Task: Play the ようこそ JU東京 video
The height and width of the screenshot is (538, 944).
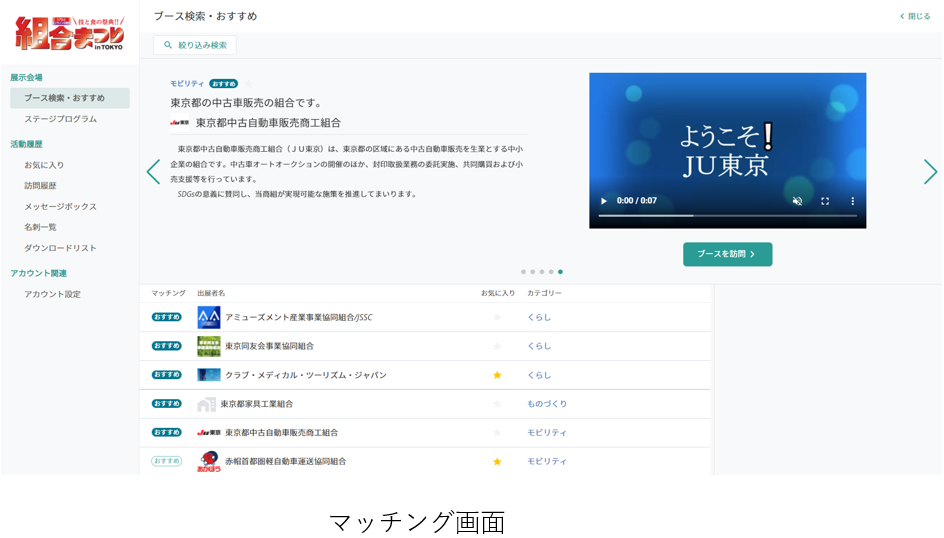Action: click(604, 201)
